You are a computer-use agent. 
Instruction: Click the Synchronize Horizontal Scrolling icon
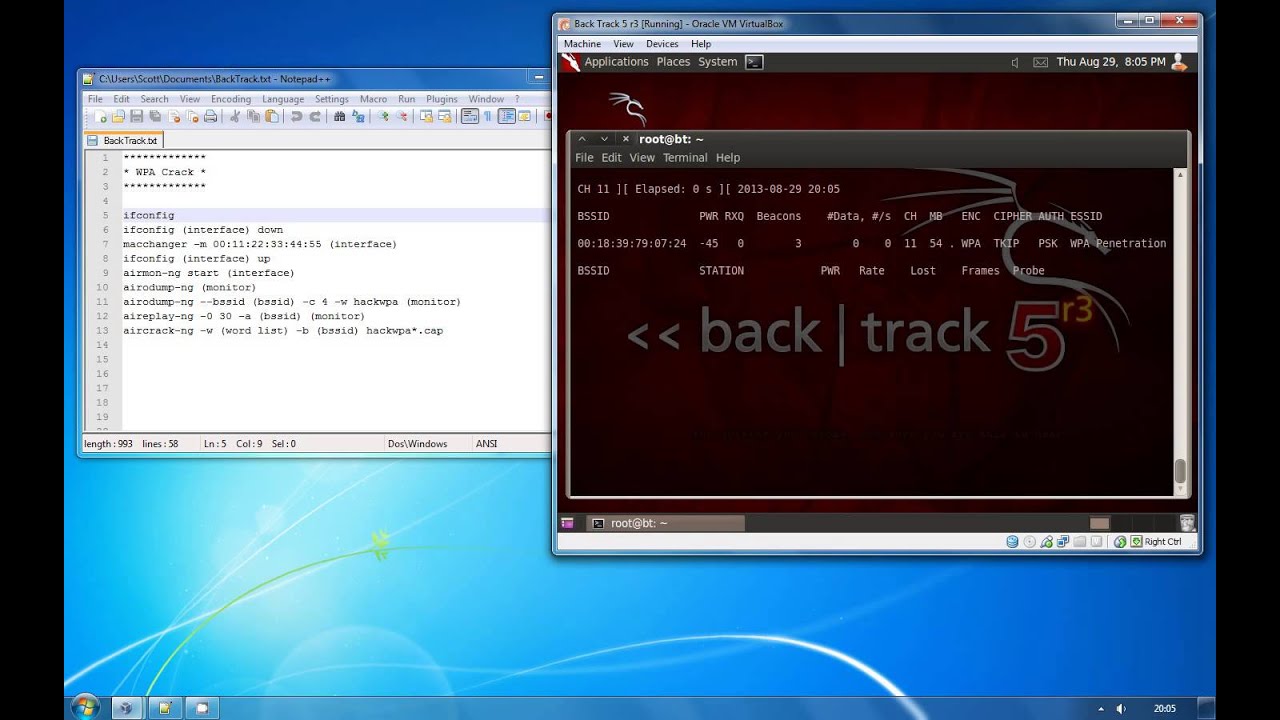click(x=445, y=116)
